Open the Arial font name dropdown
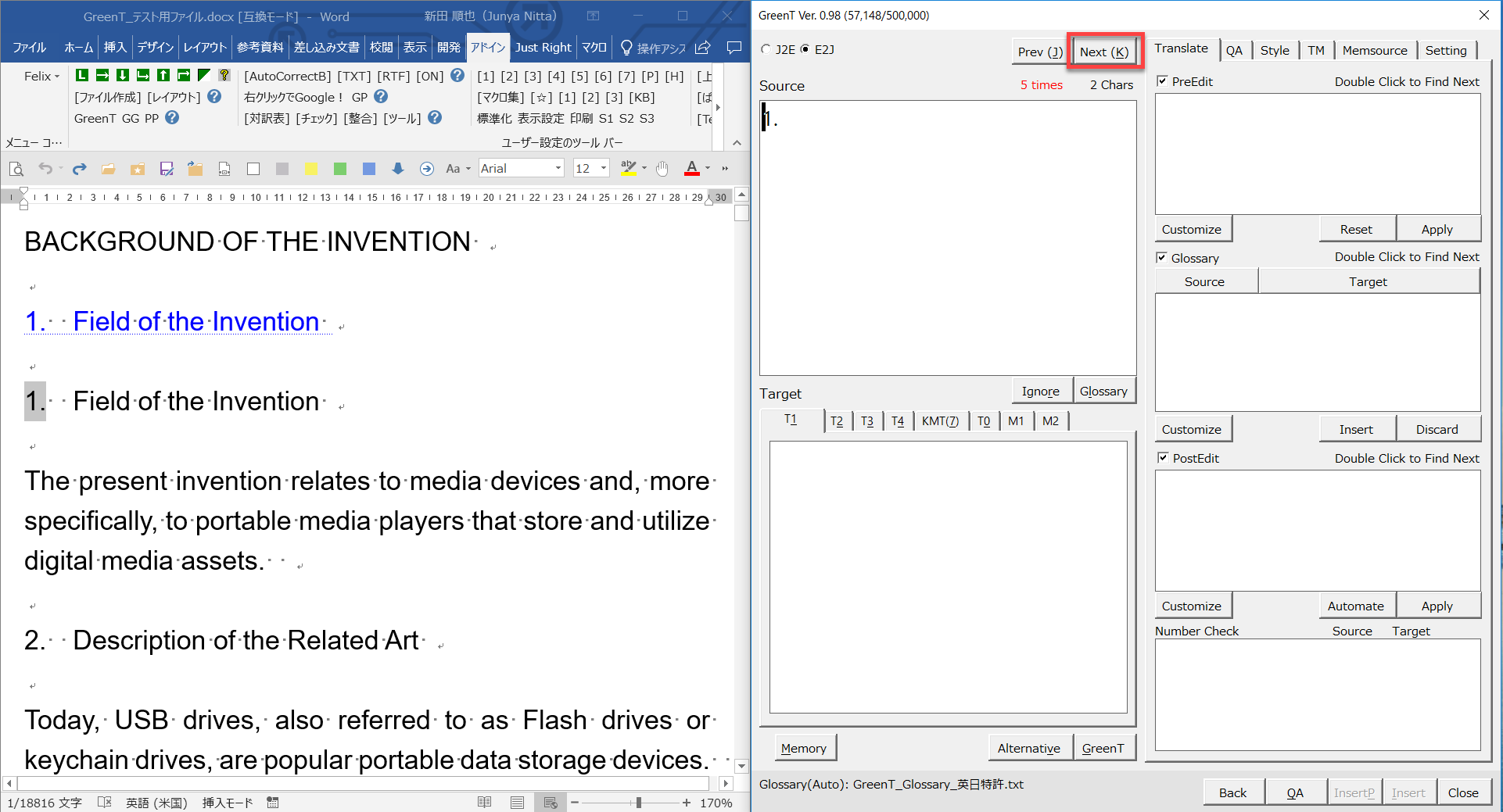This screenshot has height=812, width=1503. (x=558, y=169)
